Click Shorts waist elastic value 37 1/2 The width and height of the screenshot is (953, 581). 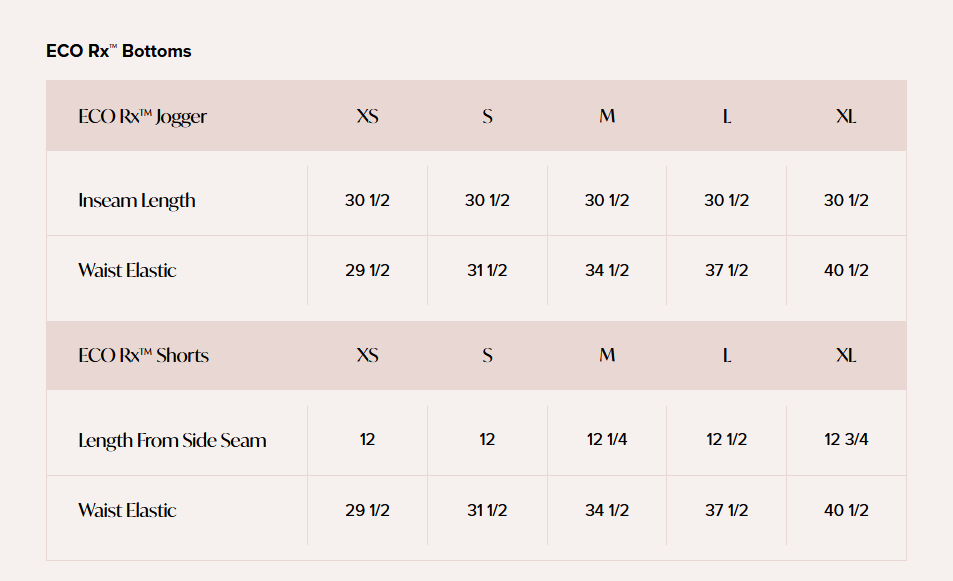coord(727,510)
